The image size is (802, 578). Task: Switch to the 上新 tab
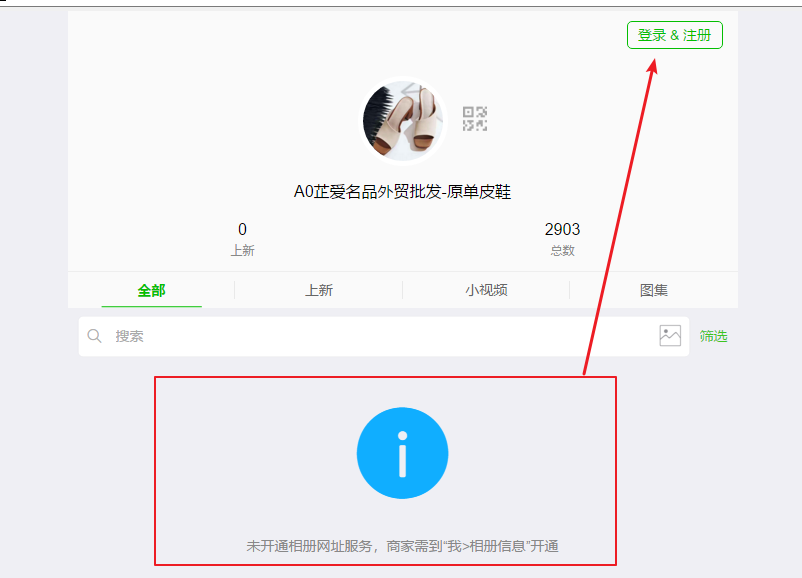[319, 291]
